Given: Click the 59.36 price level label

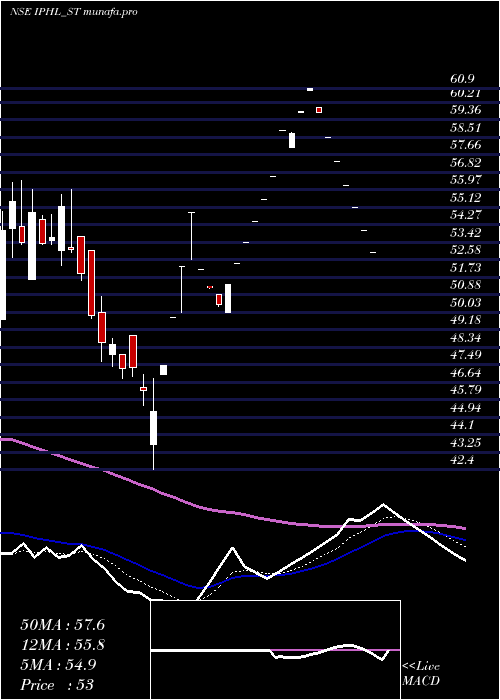Looking at the screenshot, I should (x=465, y=110).
